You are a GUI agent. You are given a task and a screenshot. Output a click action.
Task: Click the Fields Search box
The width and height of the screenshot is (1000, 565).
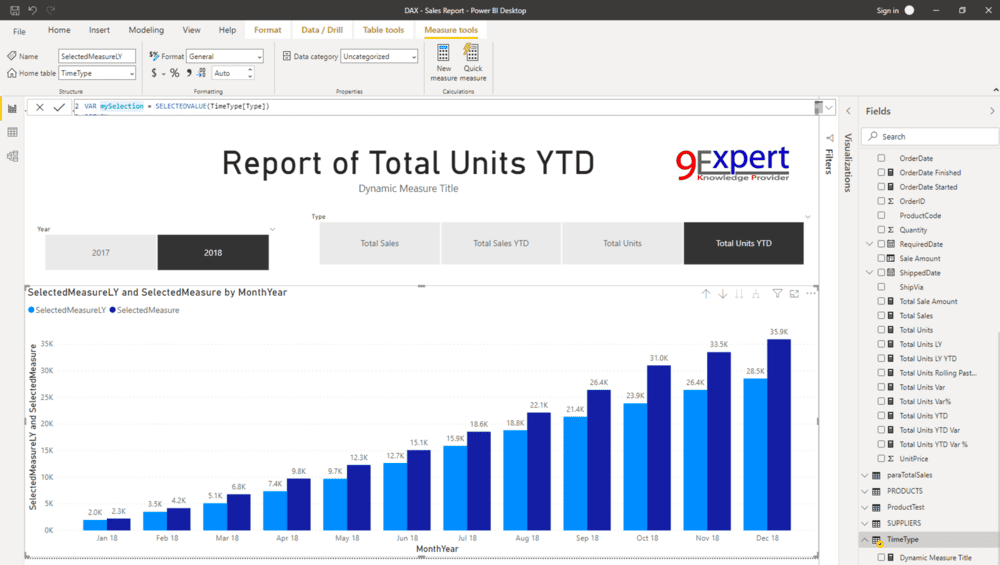[x=930, y=136]
